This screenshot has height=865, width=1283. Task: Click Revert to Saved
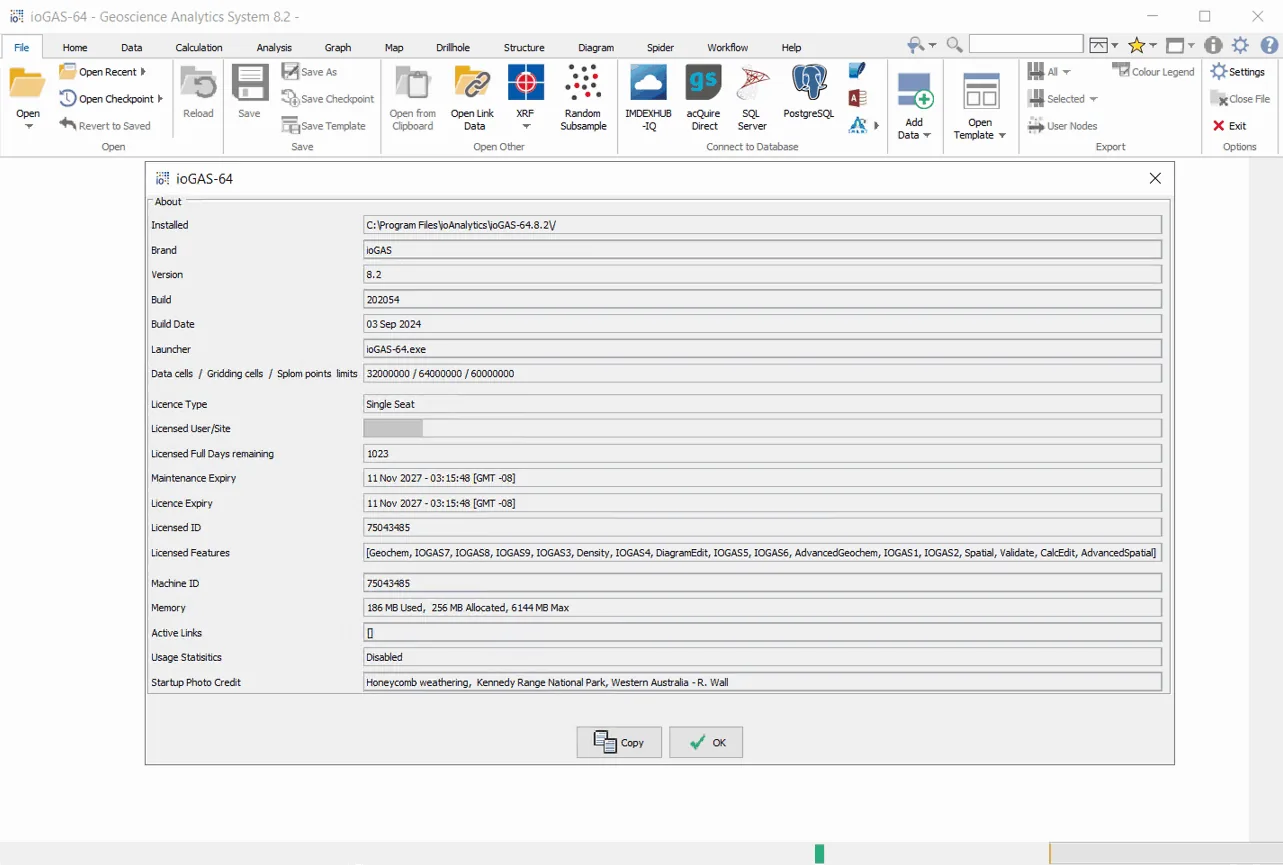pos(105,126)
